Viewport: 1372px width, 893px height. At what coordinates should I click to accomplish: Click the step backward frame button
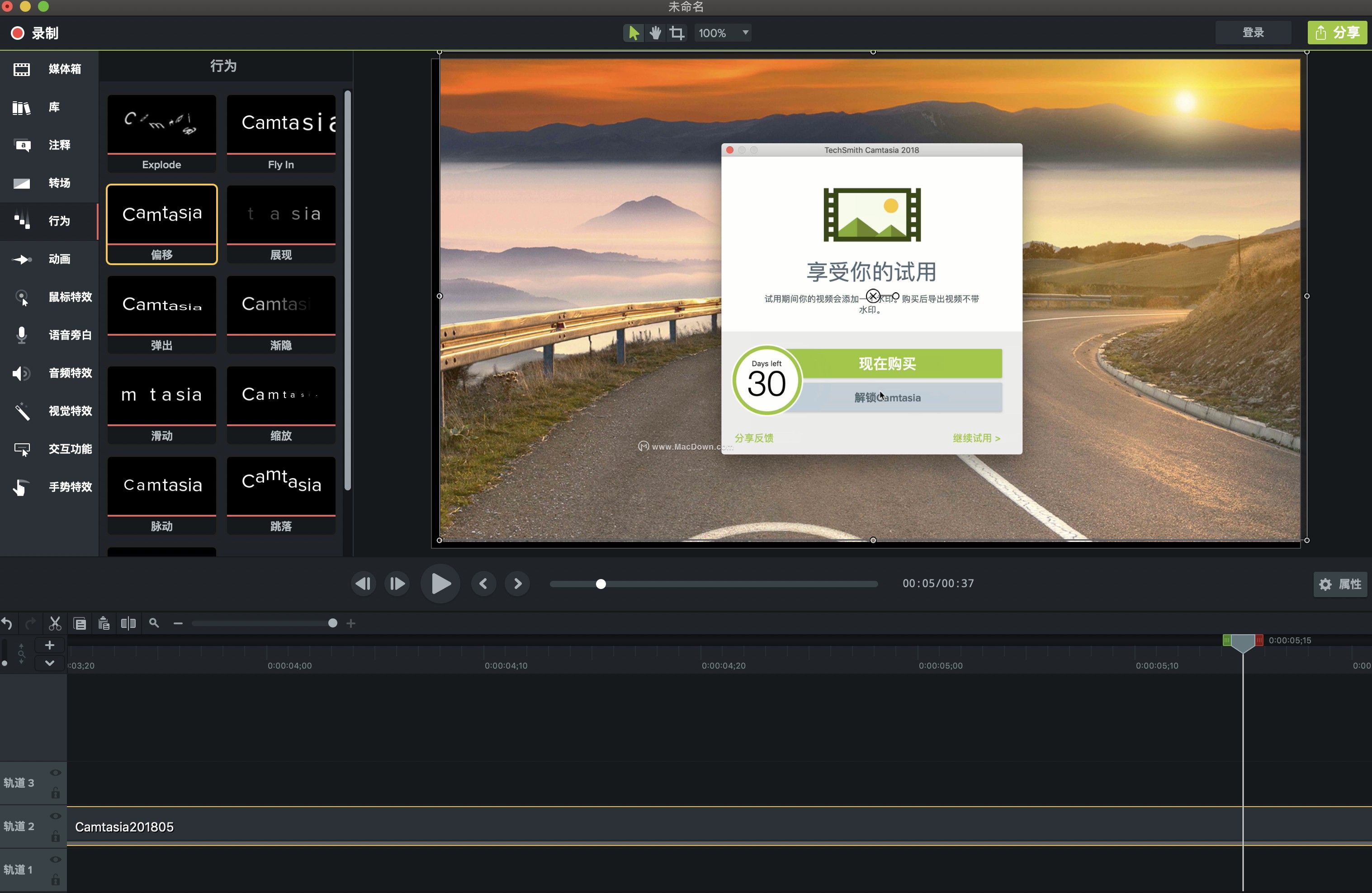tap(363, 584)
